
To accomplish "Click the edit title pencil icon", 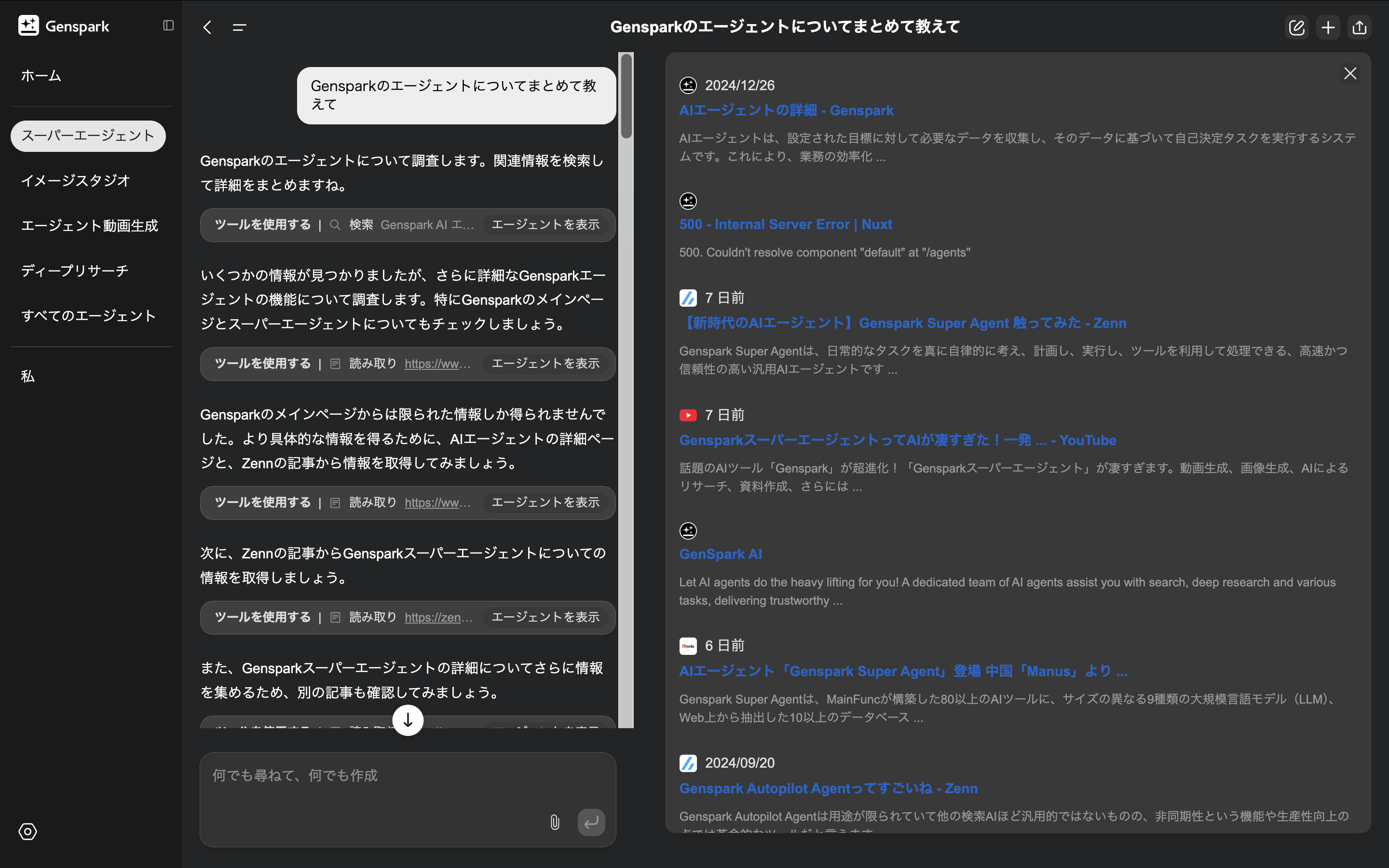I will [x=1296, y=27].
